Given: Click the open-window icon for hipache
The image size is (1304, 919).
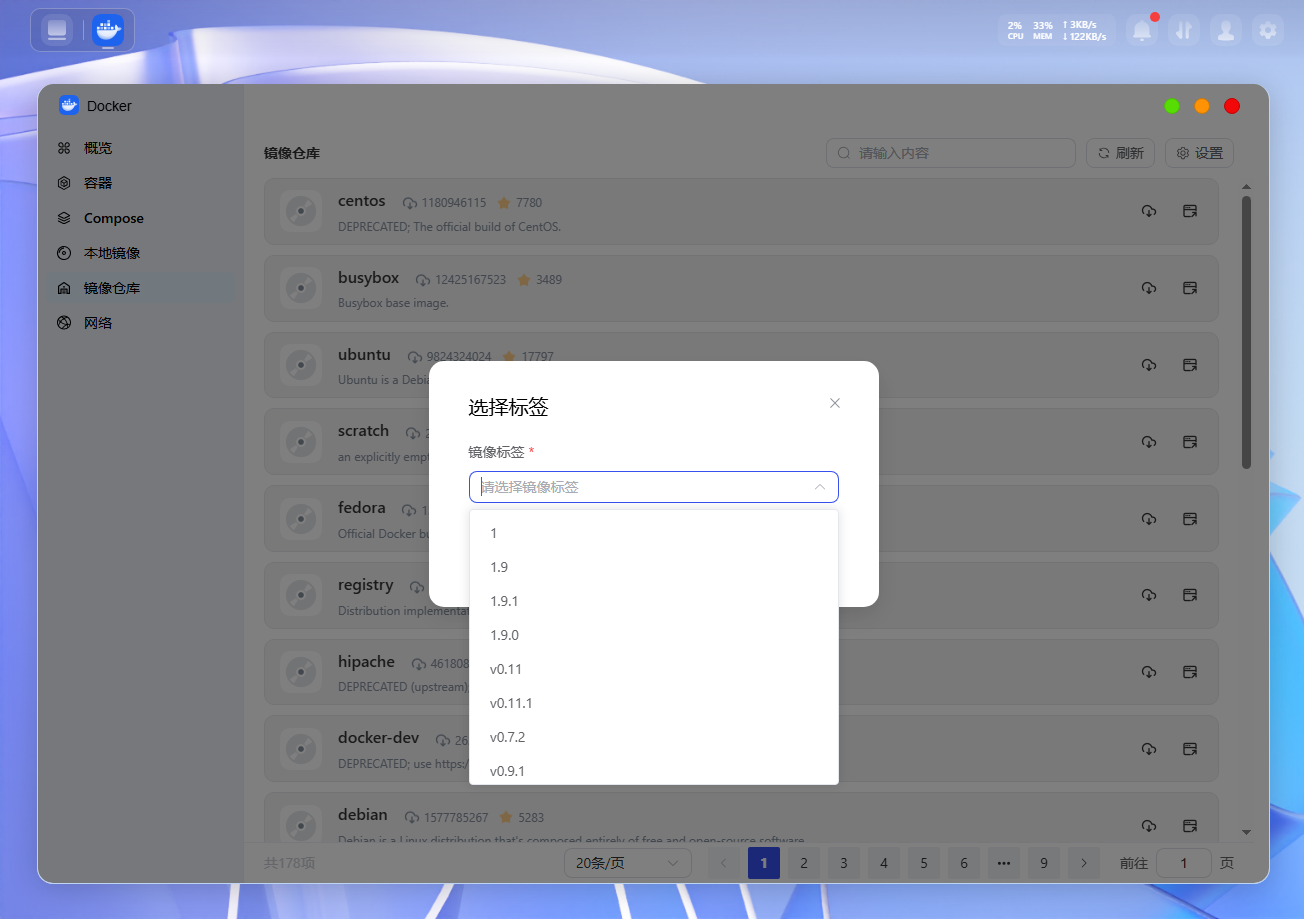Looking at the screenshot, I should [1190, 672].
